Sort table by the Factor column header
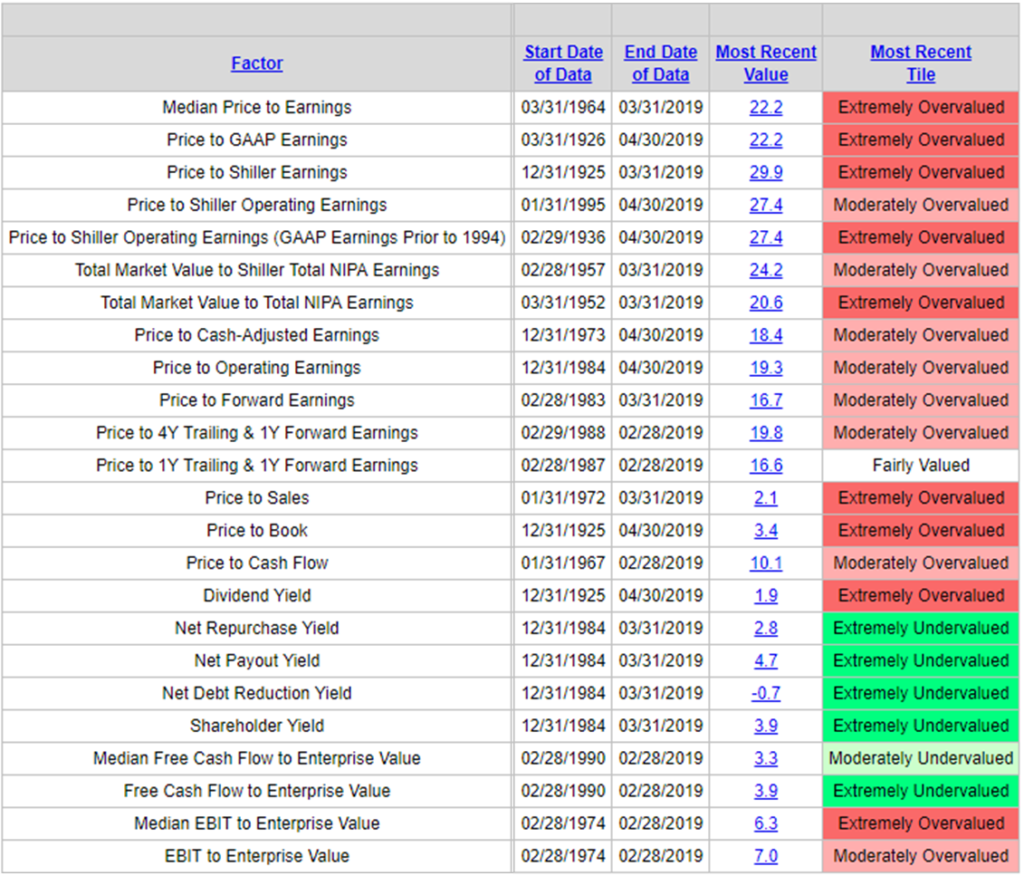1024x876 pixels. pyautogui.click(x=257, y=63)
